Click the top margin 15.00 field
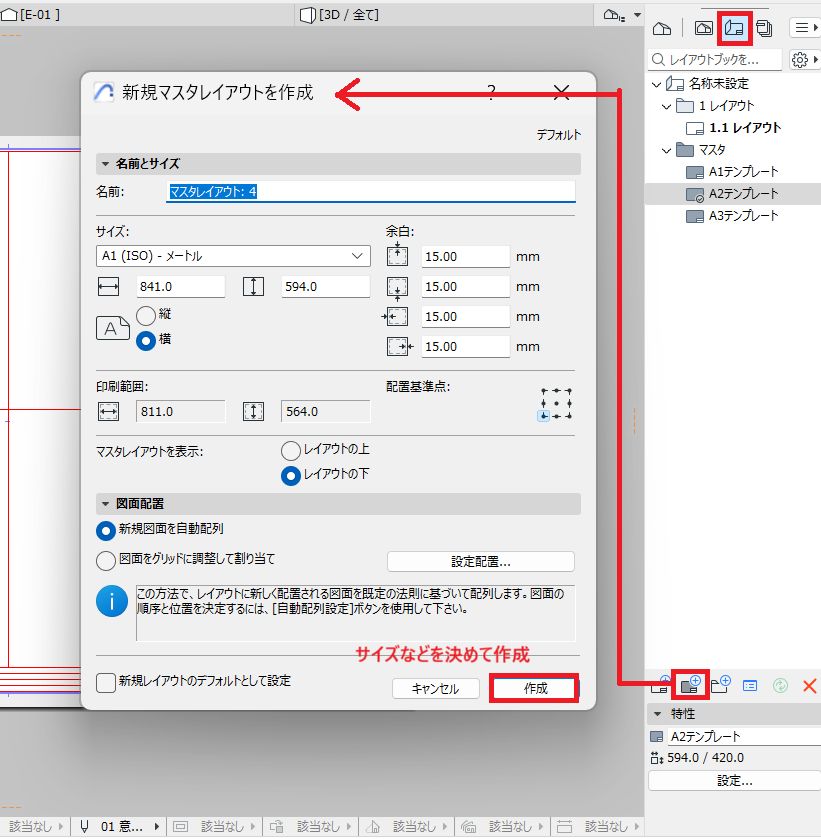The image size is (821, 839). 466,257
